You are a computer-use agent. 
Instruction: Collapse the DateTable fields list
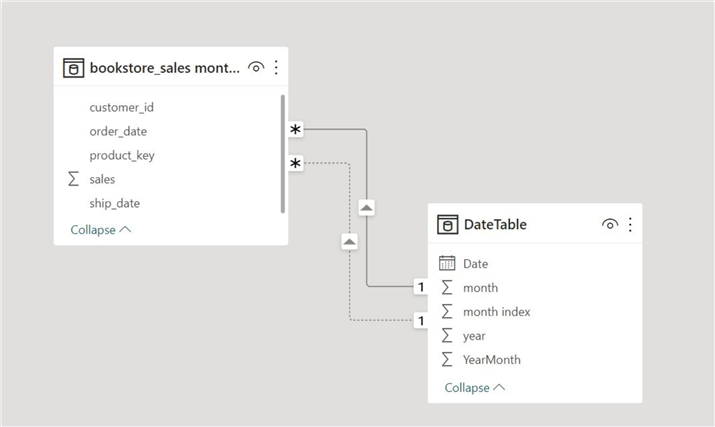[x=475, y=387]
